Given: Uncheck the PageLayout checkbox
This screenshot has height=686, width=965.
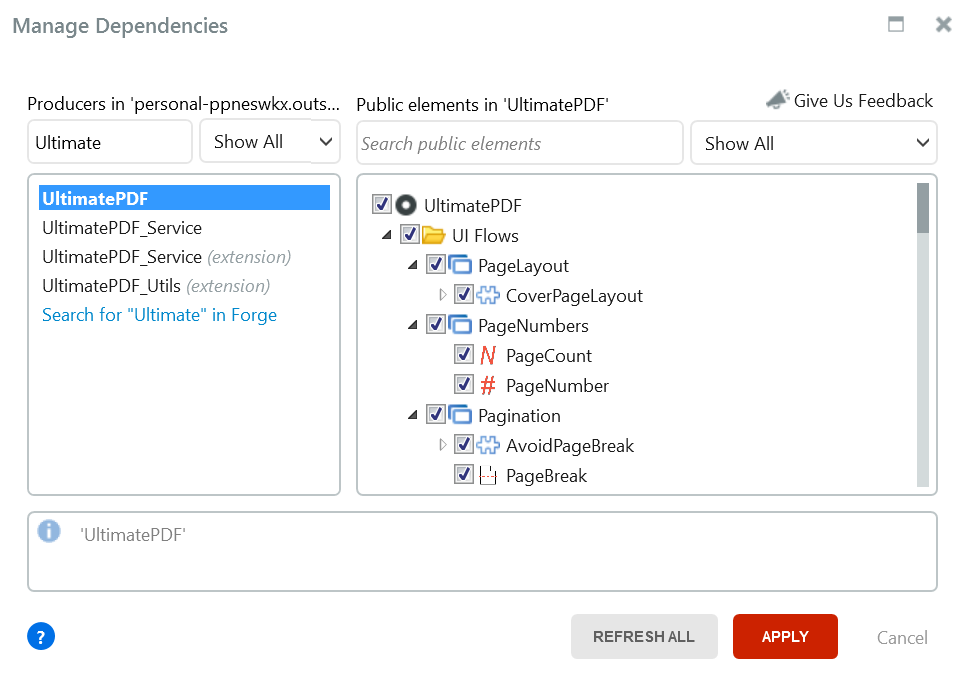Looking at the screenshot, I should [436, 265].
